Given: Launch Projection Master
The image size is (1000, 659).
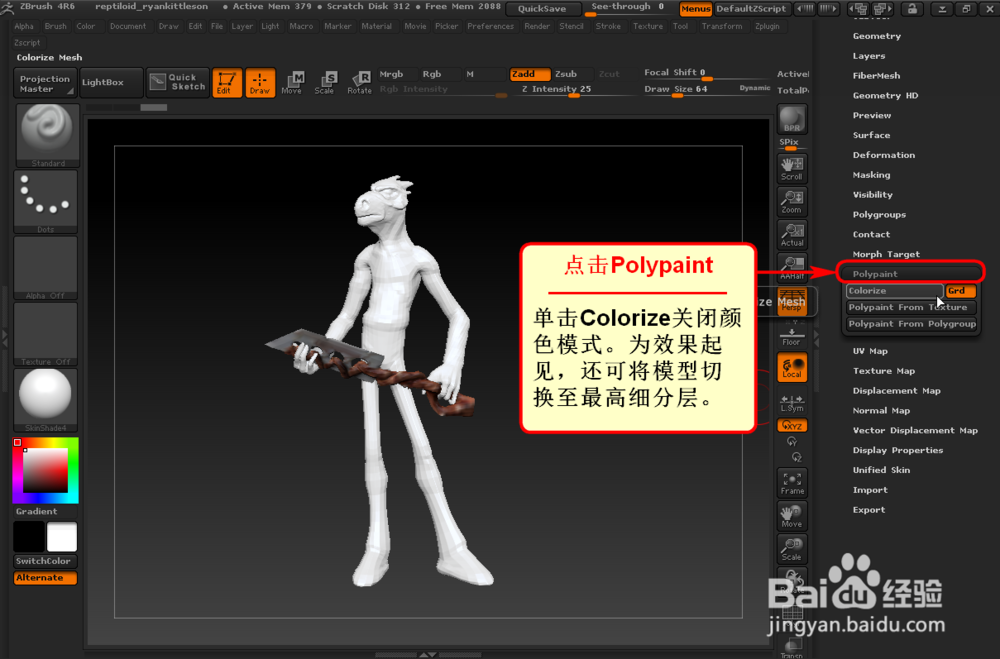Looking at the screenshot, I should click(x=45, y=83).
